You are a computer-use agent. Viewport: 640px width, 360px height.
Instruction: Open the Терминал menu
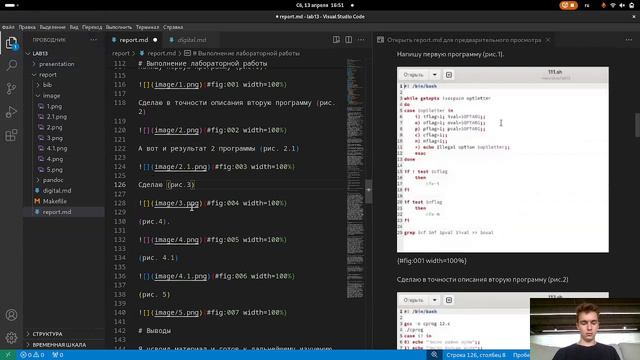tap(147, 27)
